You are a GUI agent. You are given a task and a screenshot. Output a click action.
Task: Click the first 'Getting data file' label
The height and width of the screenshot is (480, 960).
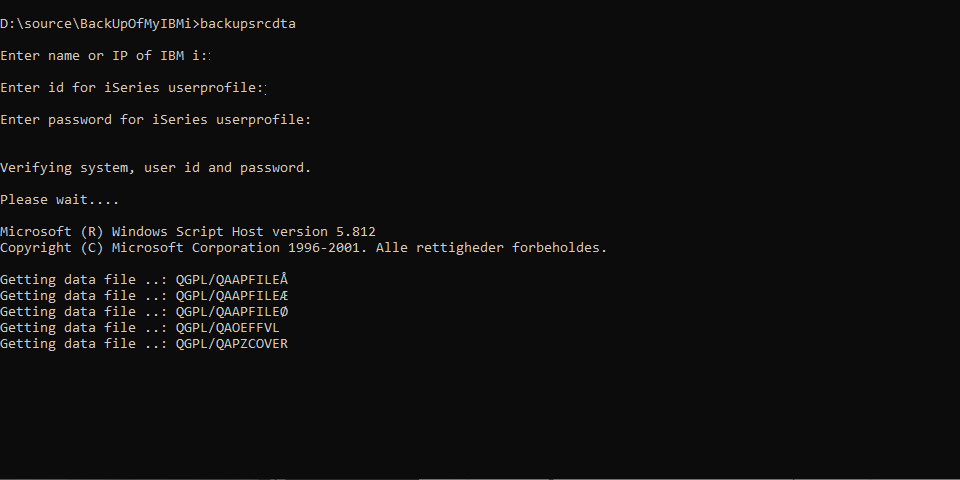coord(68,279)
